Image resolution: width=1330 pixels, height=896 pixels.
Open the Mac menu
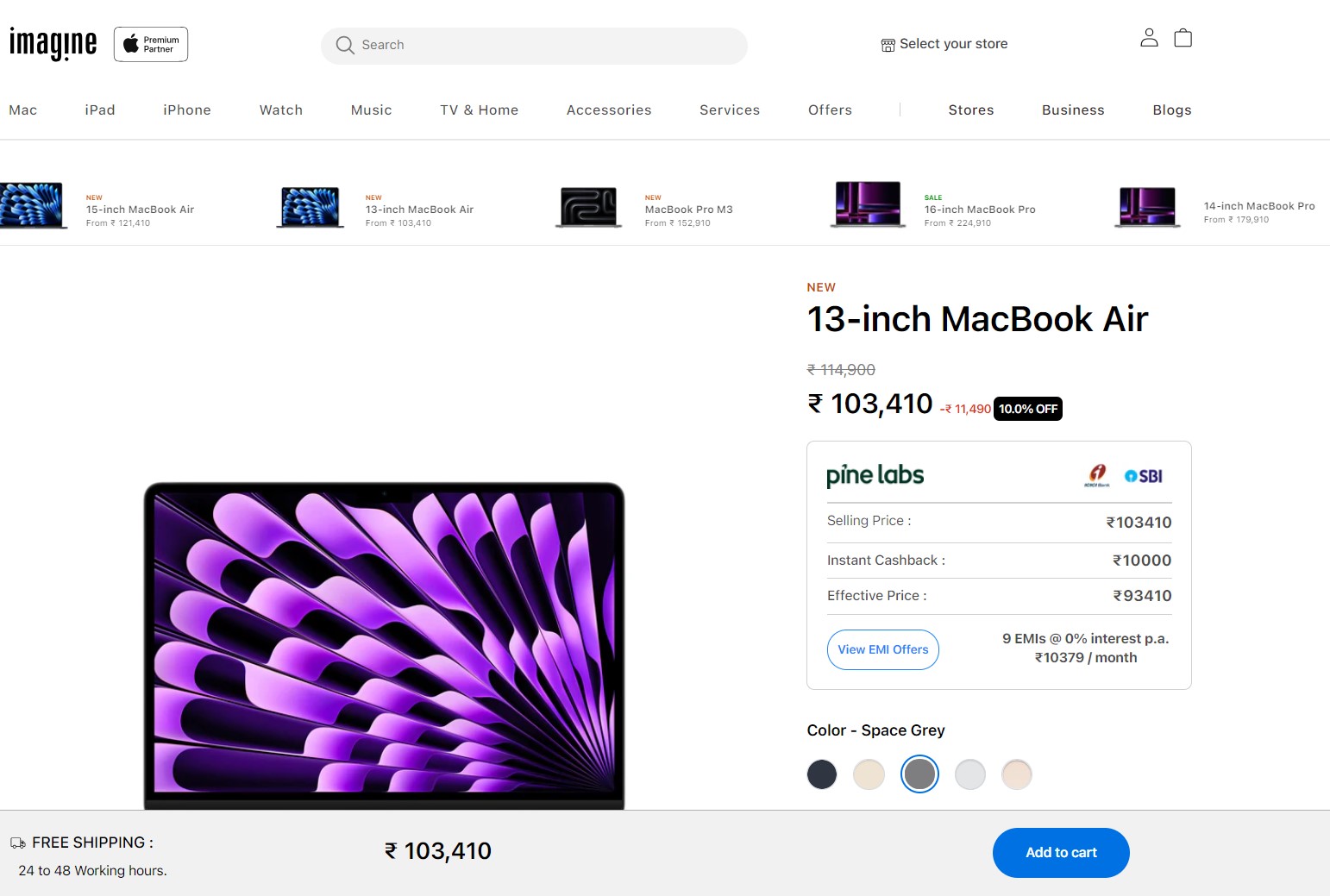[23, 110]
